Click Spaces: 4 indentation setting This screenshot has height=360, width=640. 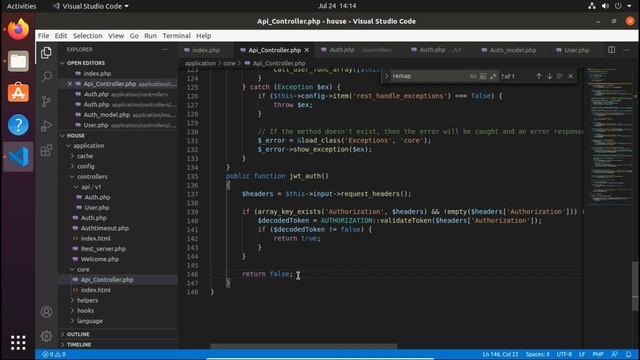(538, 354)
